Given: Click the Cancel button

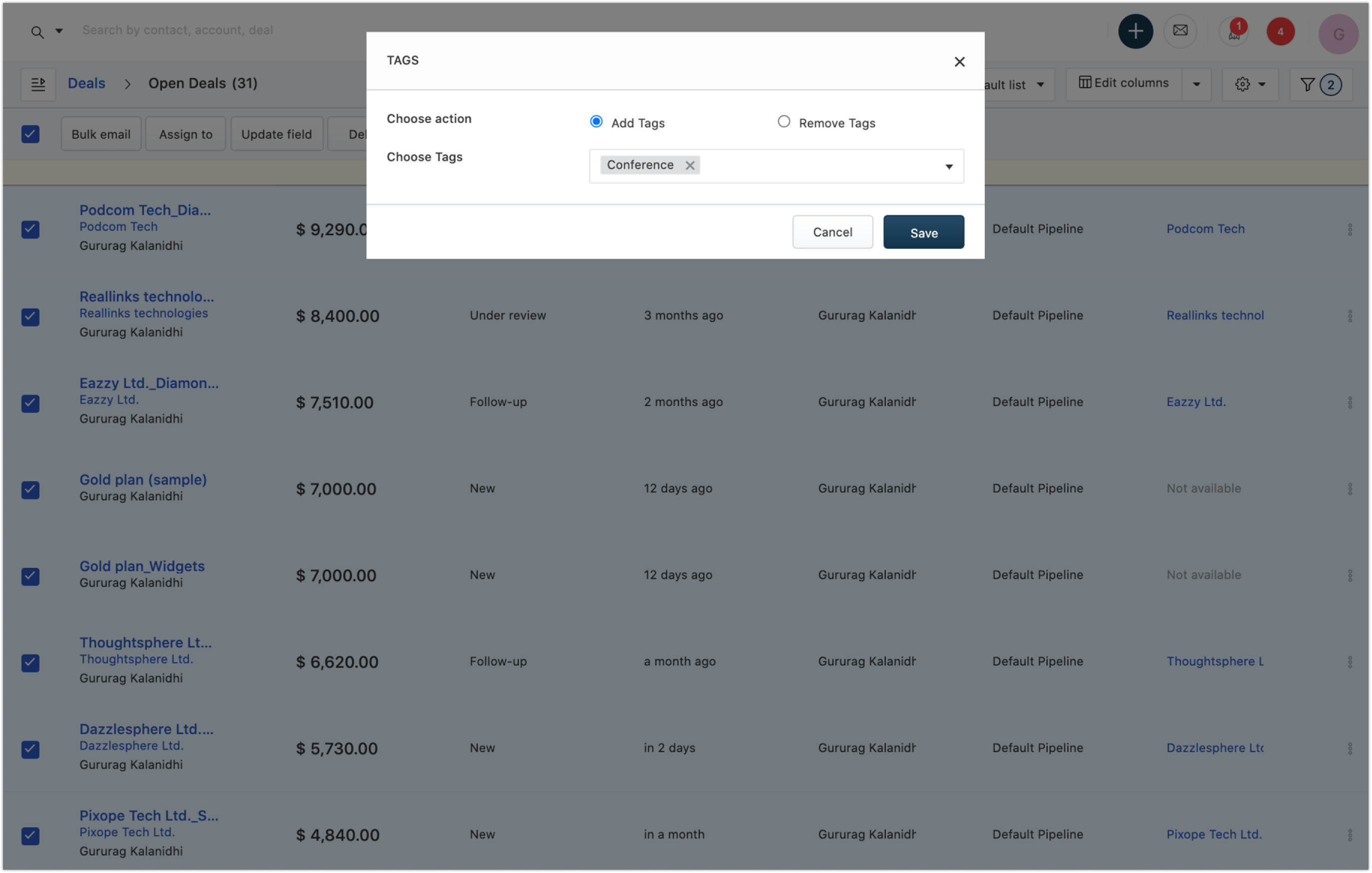Looking at the screenshot, I should [x=832, y=232].
